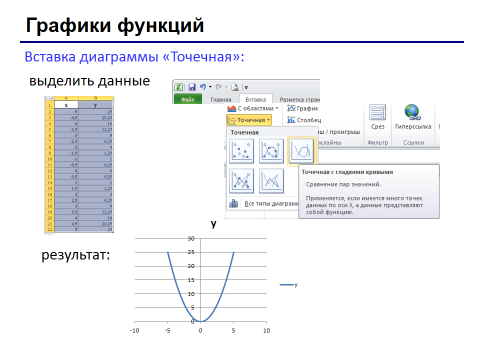480x360 pixels.
Task: Click the Print Preview icon
Action: pyautogui.click(x=235, y=87)
